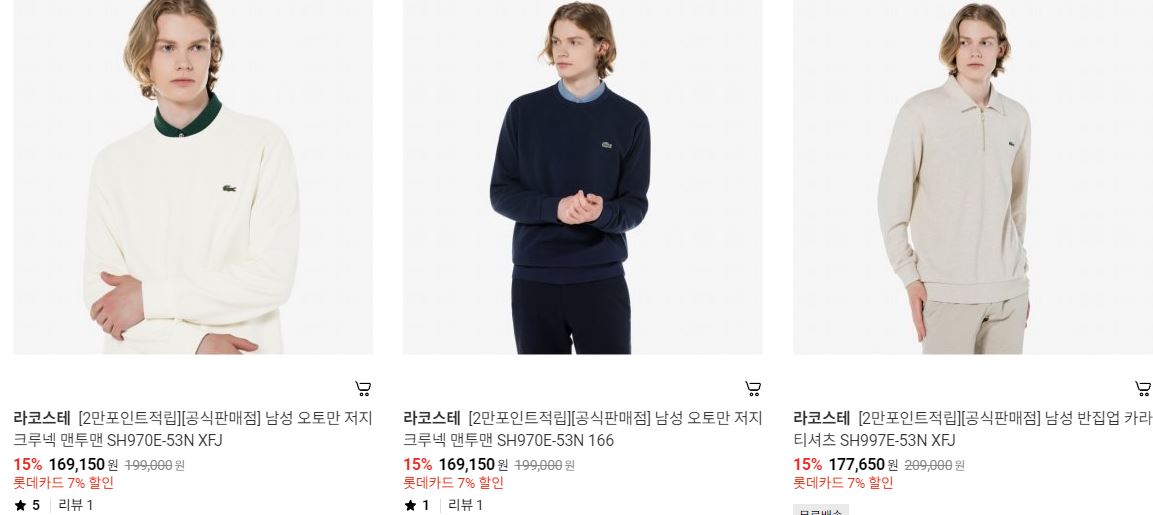The image size is (1153, 515).
Task: Click 롯데카드 7% 할인 under first product
Action: click(63, 483)
